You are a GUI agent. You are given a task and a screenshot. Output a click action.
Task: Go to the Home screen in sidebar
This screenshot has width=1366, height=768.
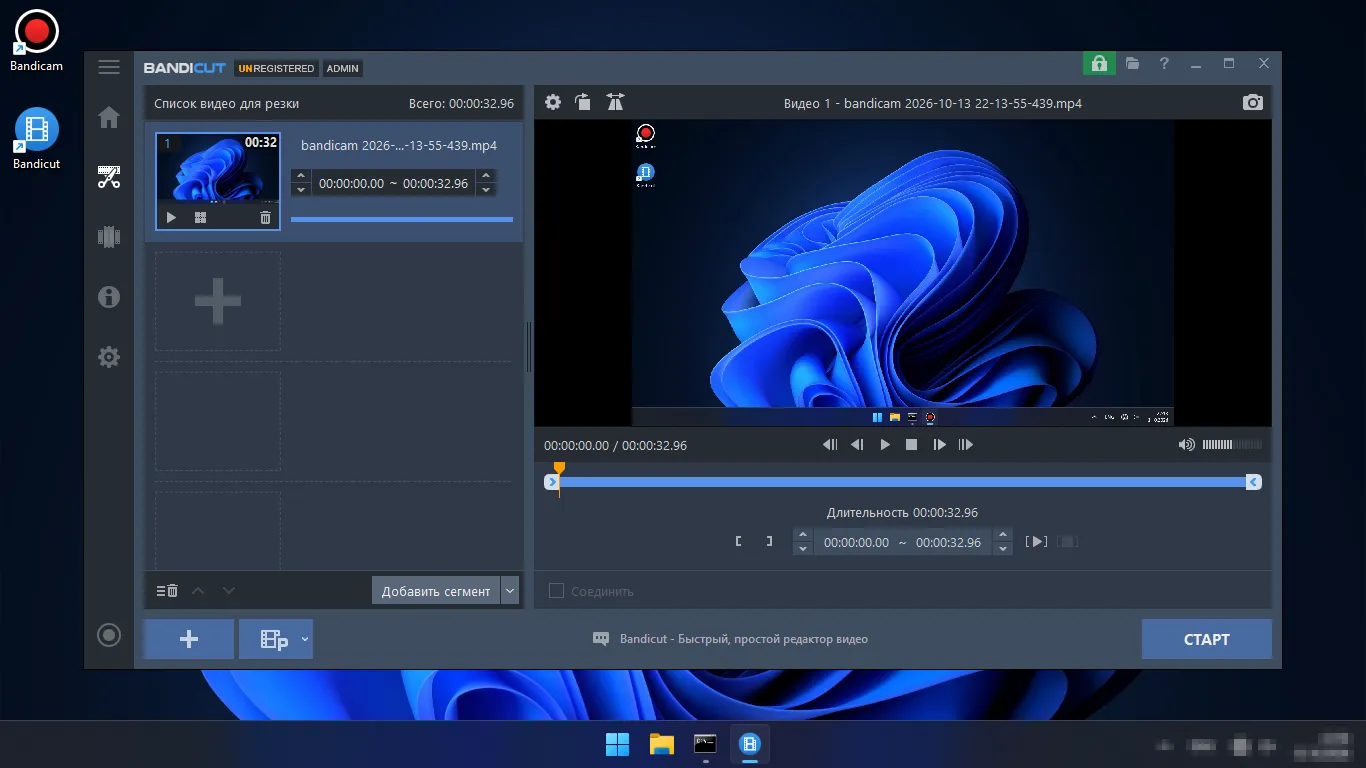109,118
